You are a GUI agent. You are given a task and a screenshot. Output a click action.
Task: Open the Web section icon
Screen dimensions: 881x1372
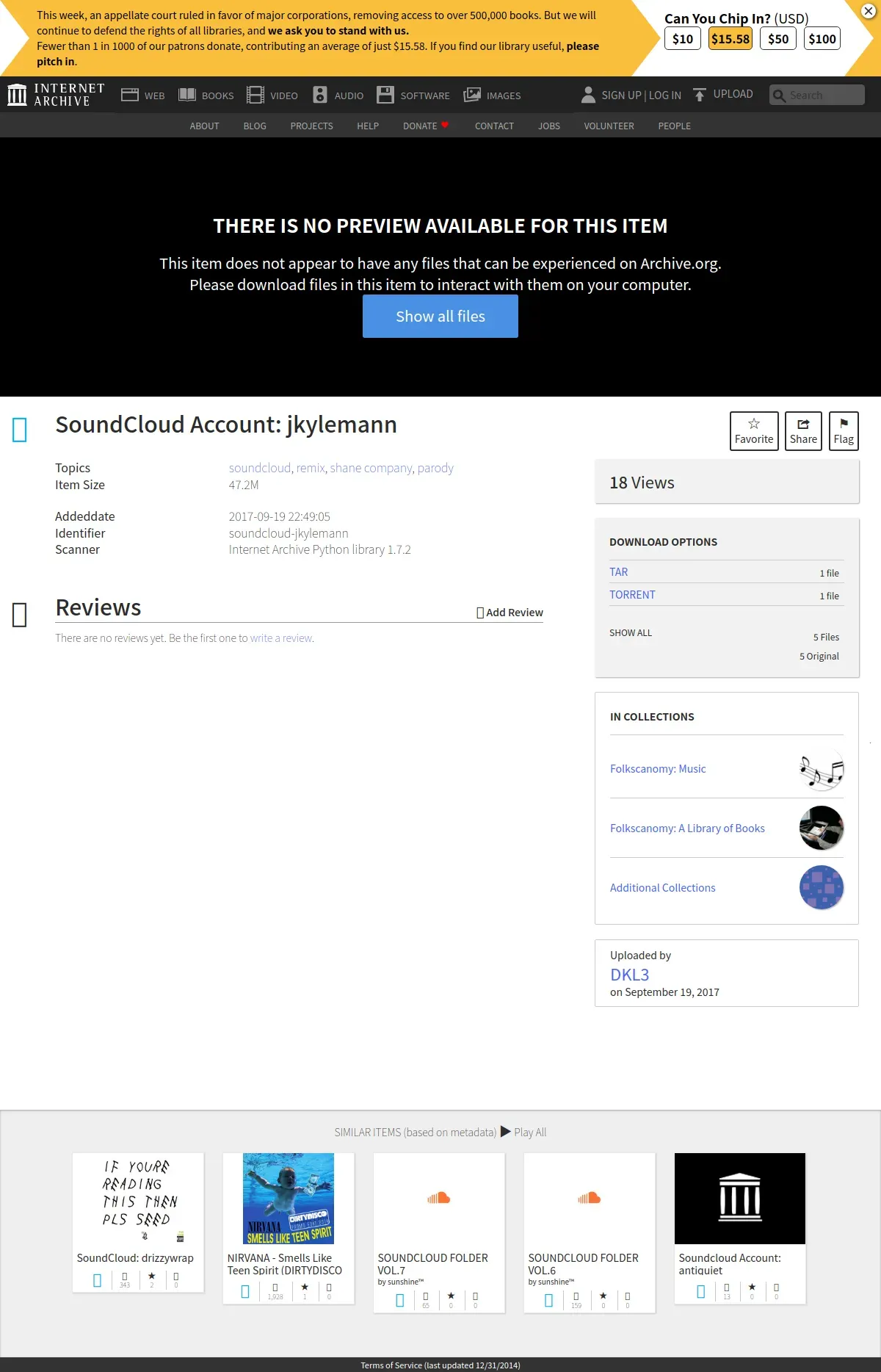pyautogui.click(x=130, y=95)
